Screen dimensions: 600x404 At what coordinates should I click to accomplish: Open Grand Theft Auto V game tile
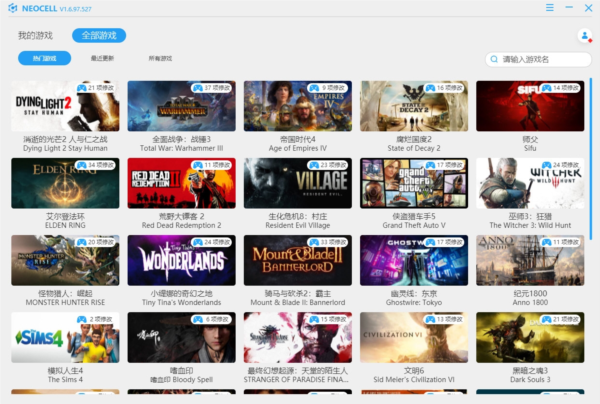coord(414,183)
